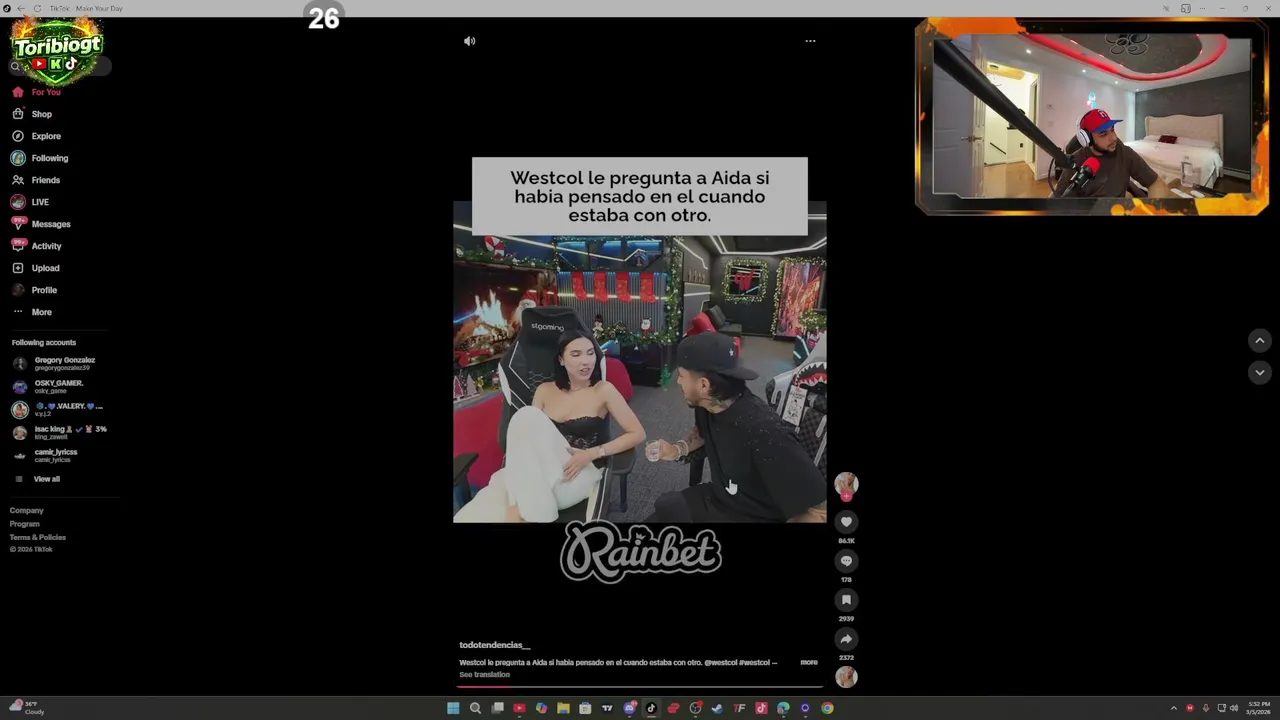Open the Windows Start menu

coord(453,708)
